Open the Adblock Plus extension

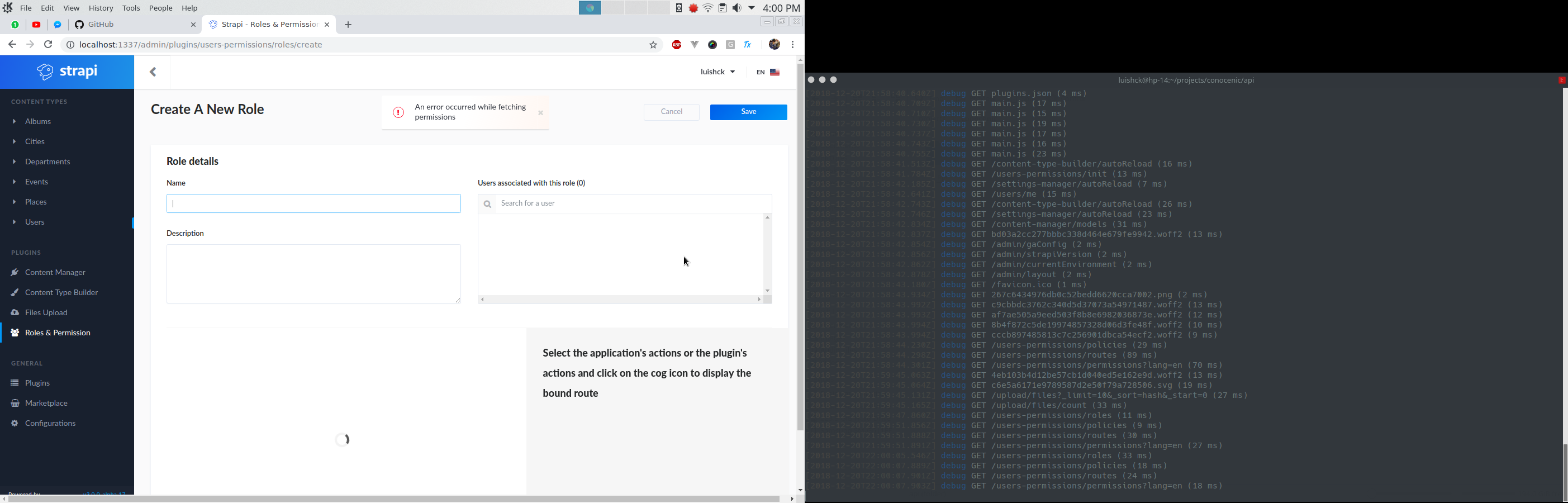(676, 45)
